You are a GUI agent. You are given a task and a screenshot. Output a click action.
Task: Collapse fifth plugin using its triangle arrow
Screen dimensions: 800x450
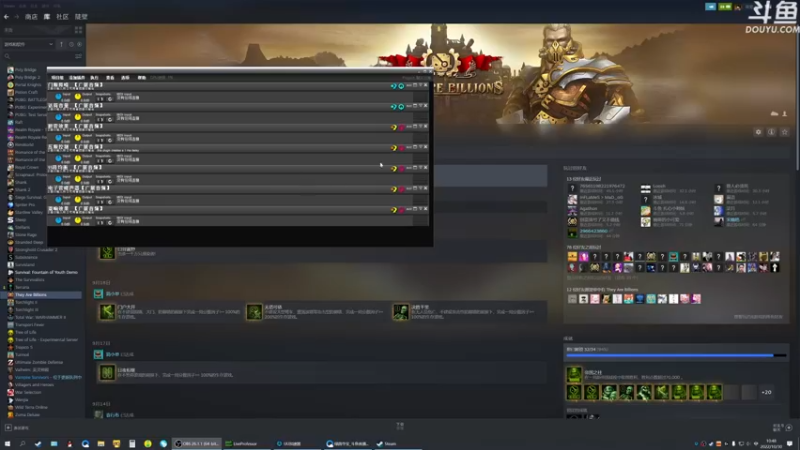pos(420,167)
